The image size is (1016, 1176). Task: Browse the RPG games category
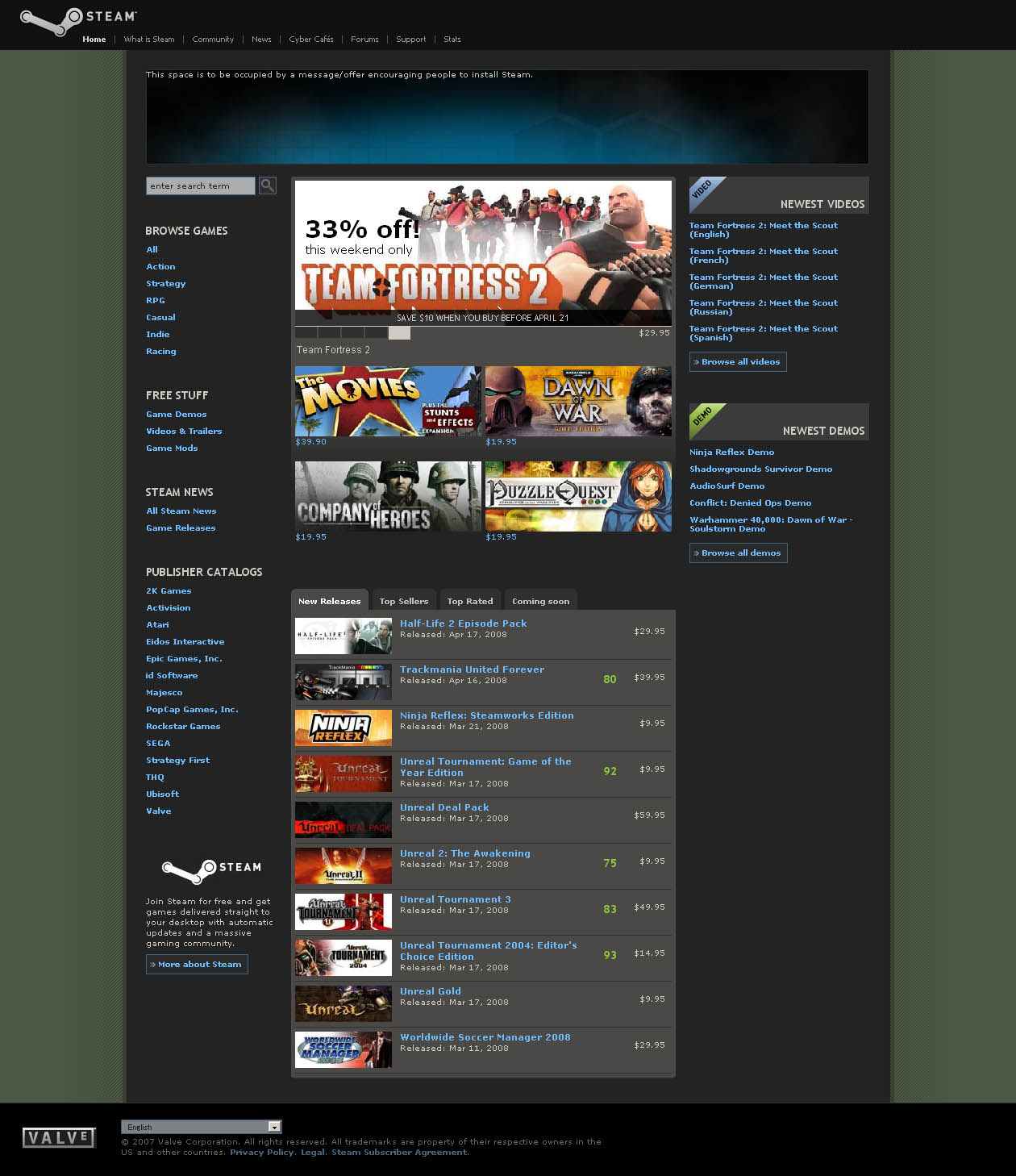click(156, 301)
